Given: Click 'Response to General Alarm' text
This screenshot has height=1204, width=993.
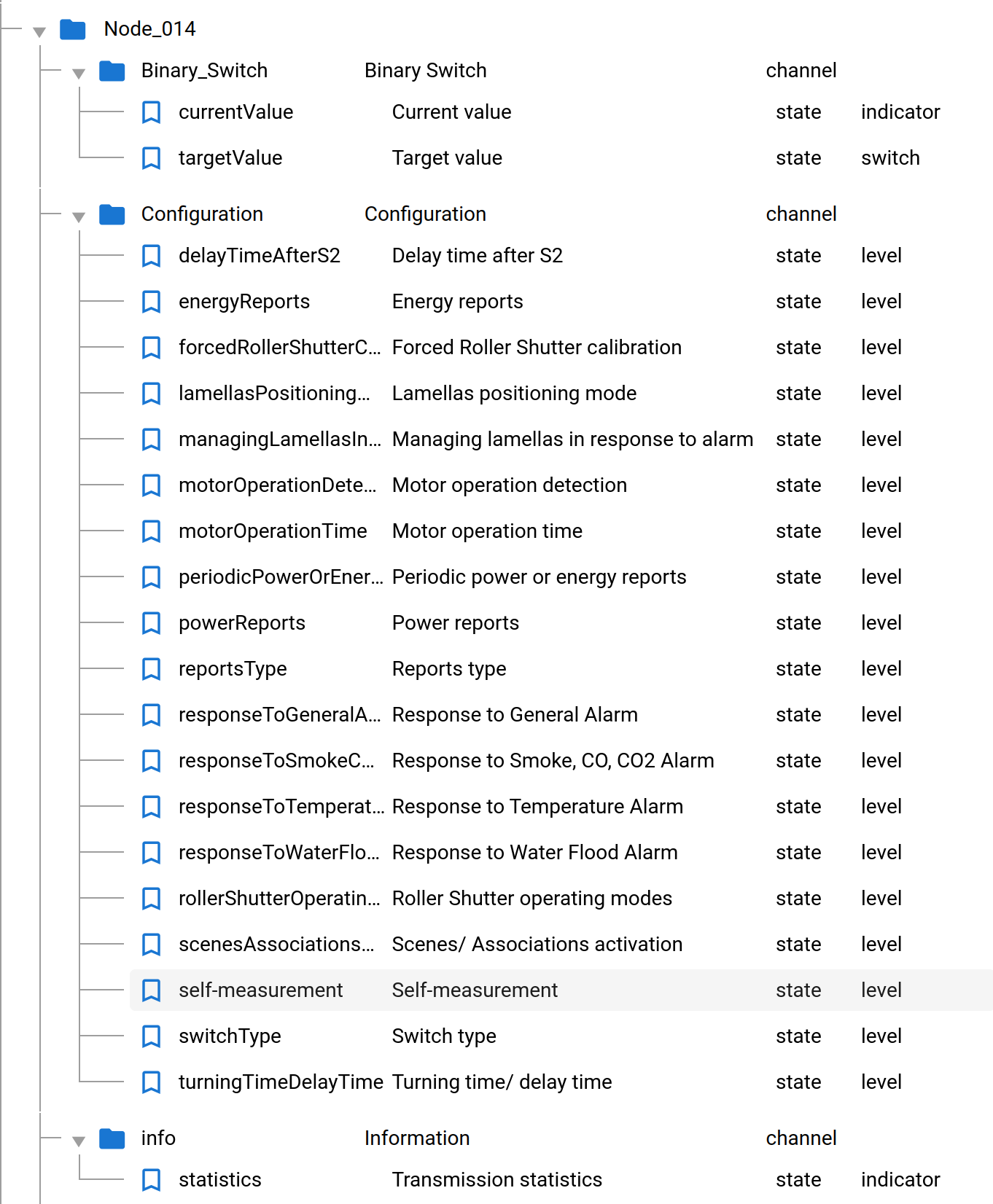Looking at the screenshot, I should [515, 715].
